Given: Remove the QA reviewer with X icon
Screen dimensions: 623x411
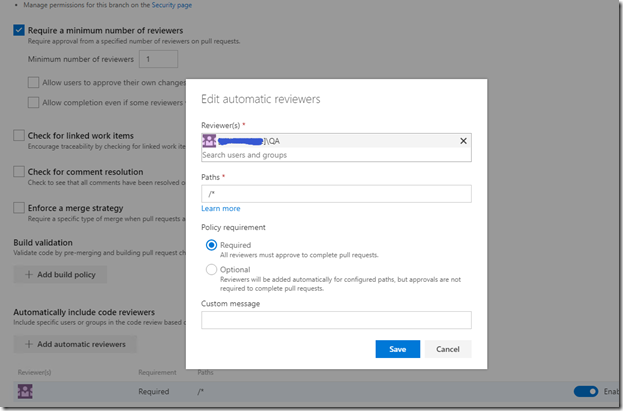Looking at the screenshot, I should [x=463, y=141].
